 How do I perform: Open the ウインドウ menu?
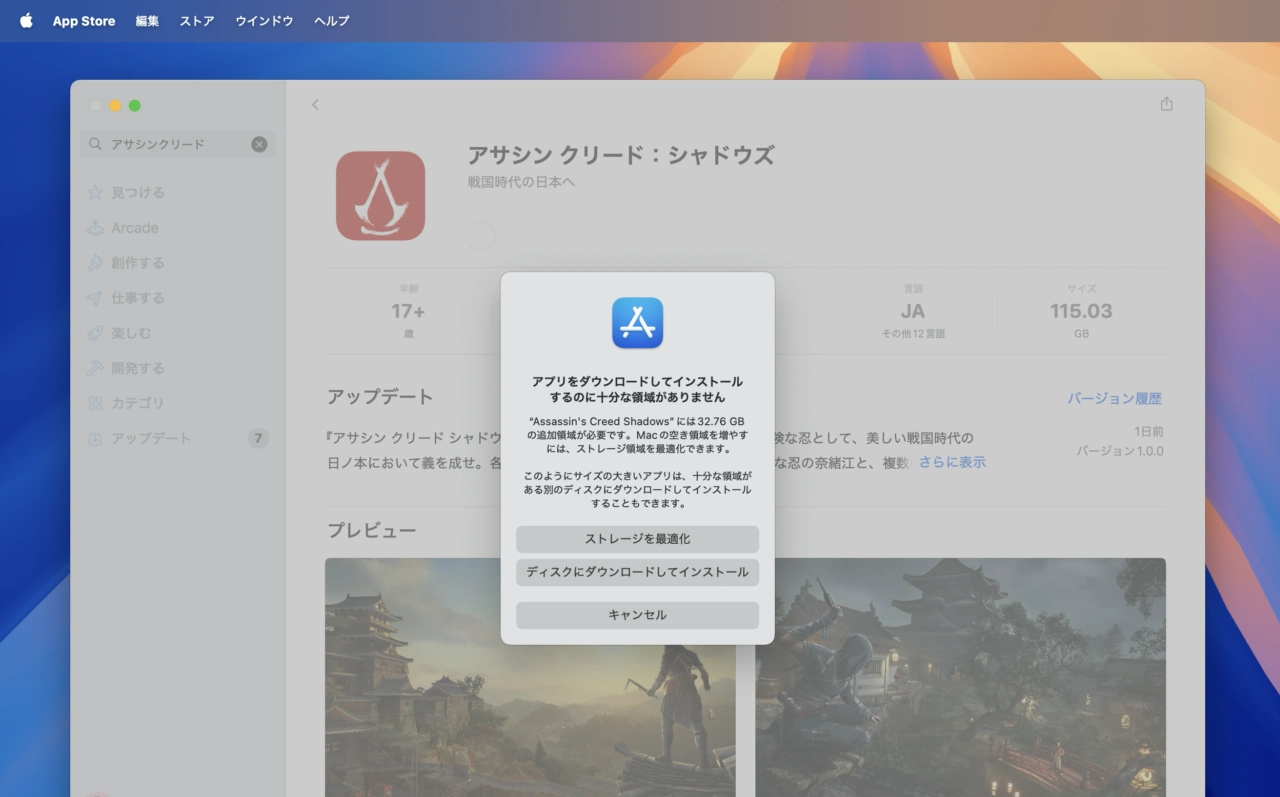[x=264, y=21]
